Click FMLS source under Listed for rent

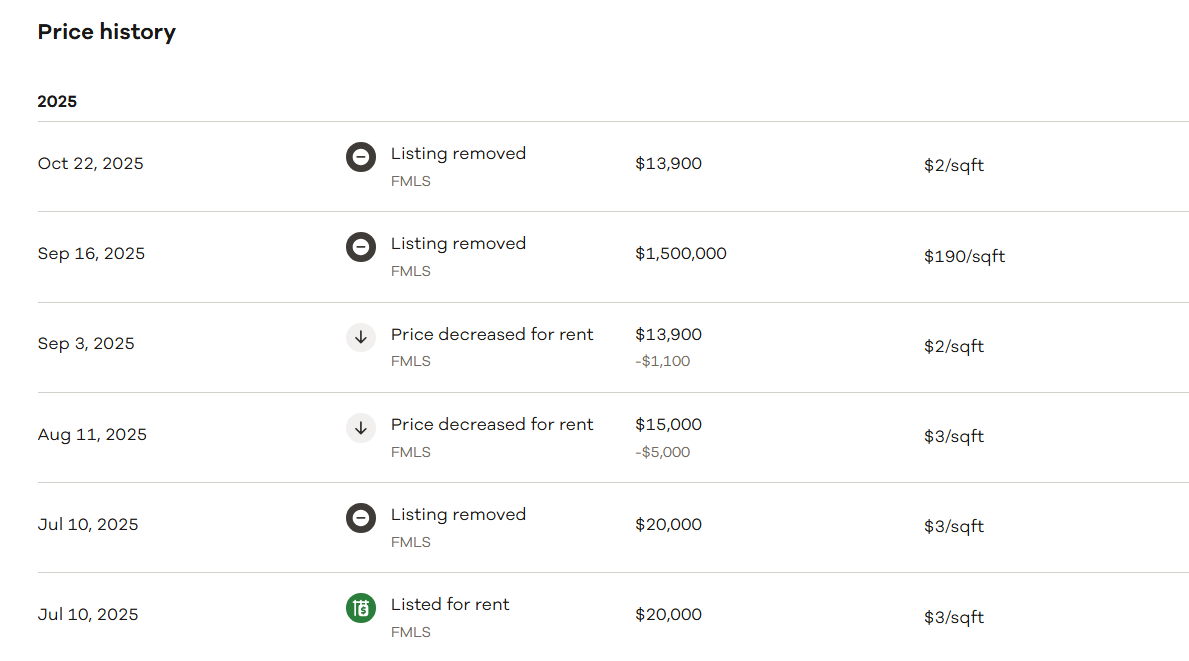point(410,632)
